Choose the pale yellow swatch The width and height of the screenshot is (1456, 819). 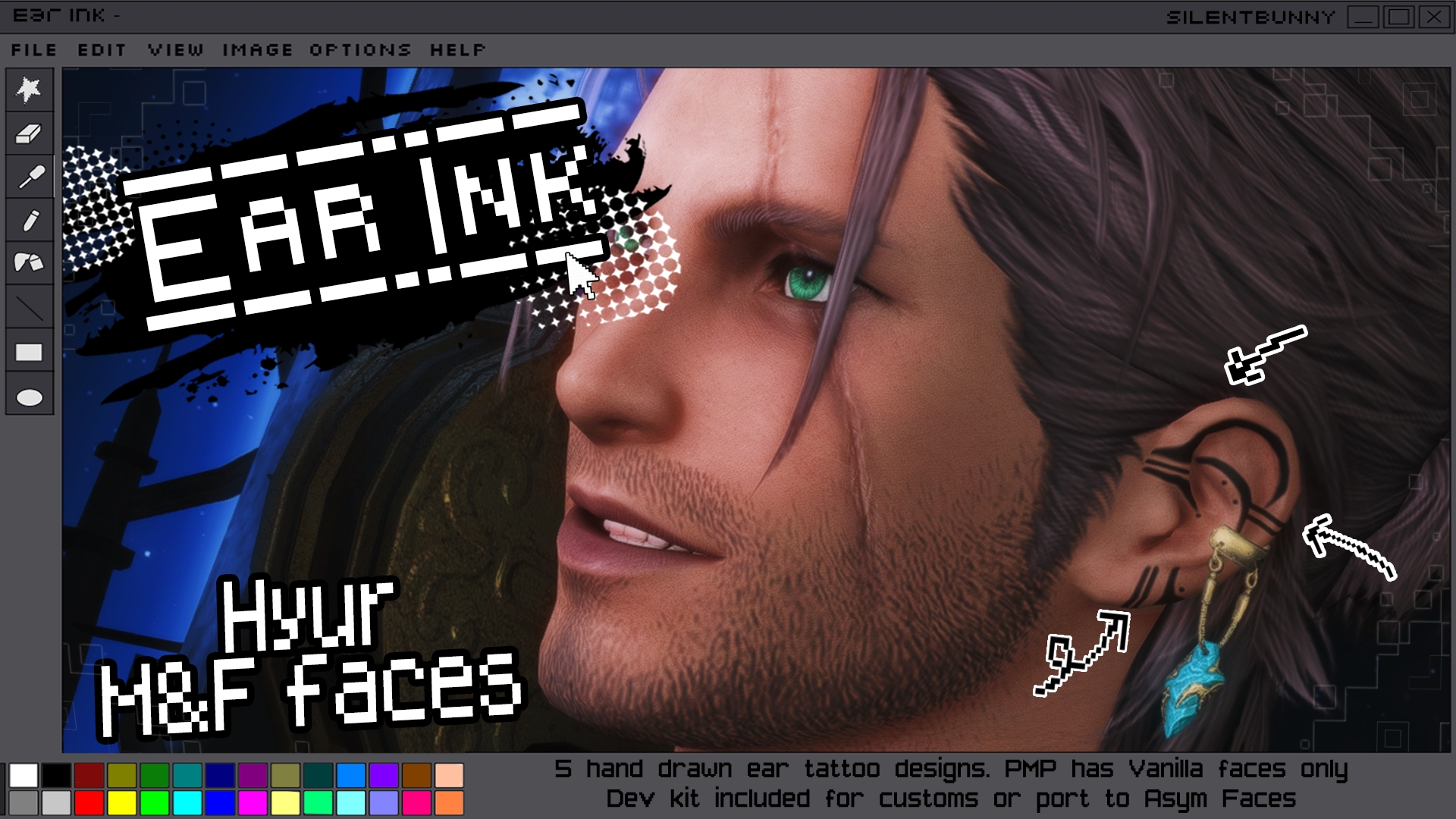(x=285, y=803)
